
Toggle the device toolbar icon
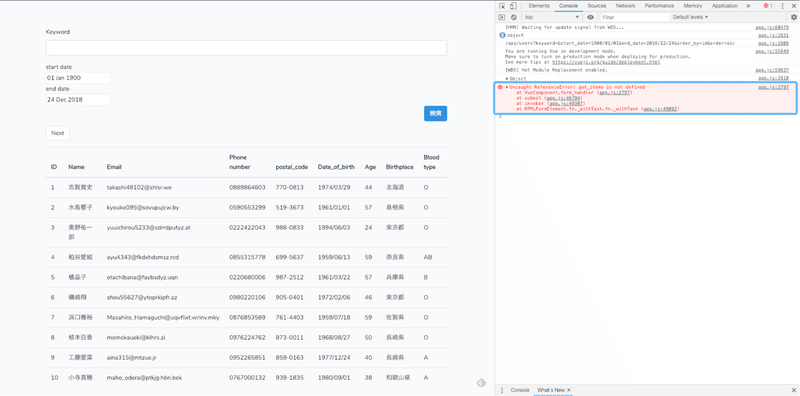tap(513, 6)
